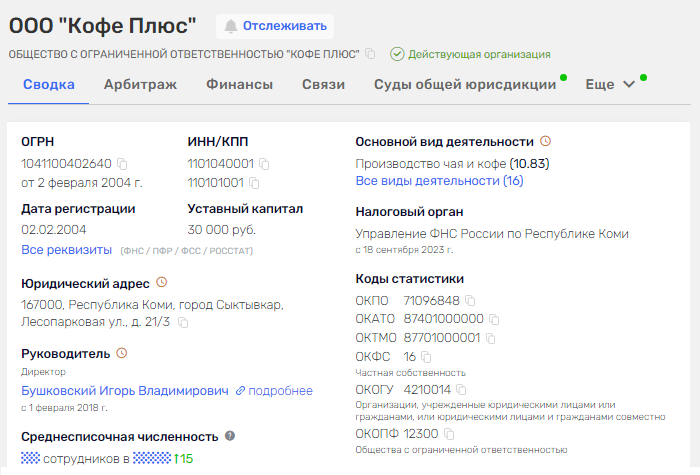
Task: Click the date text с 18 сентября 2023 г.
Action: tap(404, 250)
